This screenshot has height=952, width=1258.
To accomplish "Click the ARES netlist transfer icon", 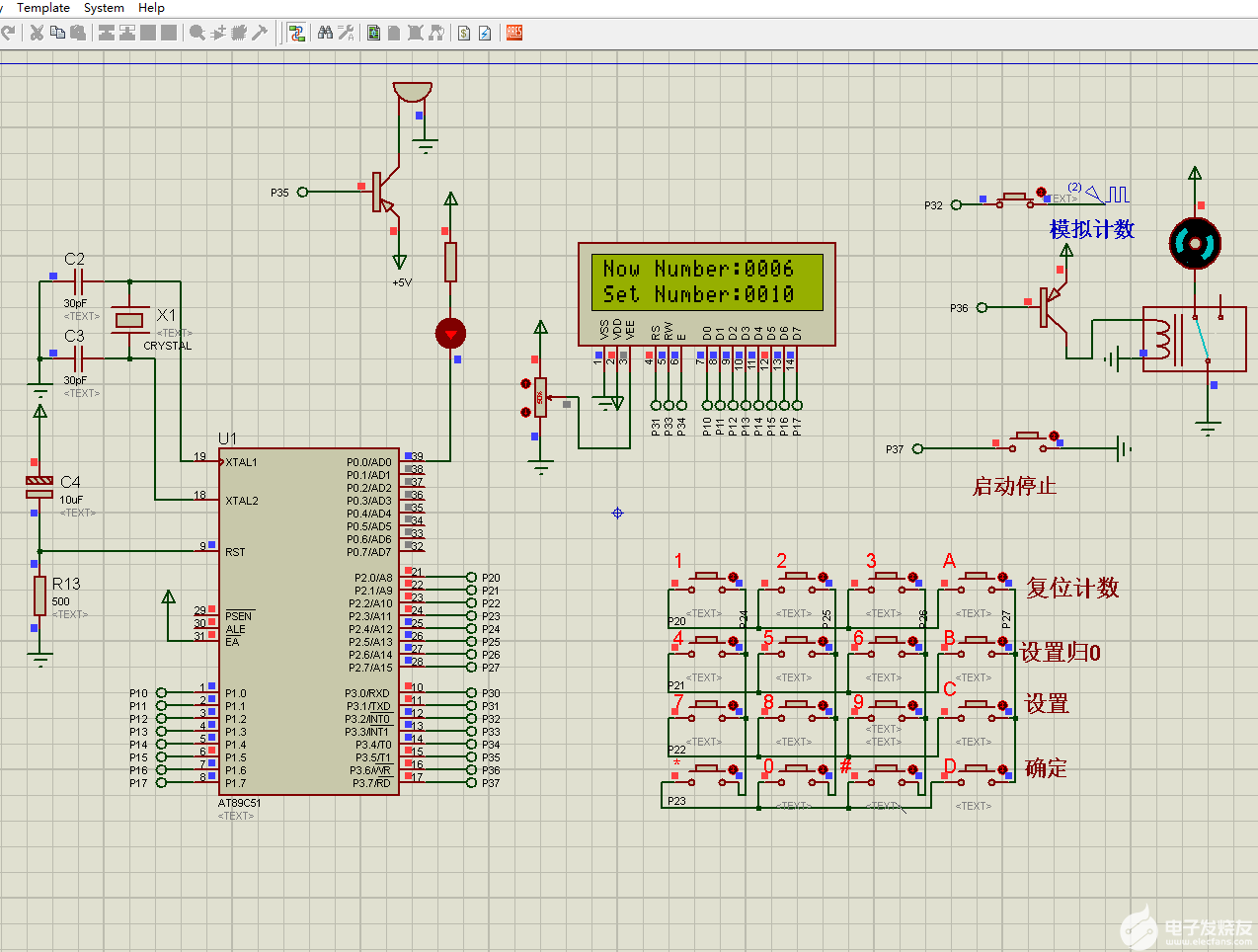I will [514, 33].
